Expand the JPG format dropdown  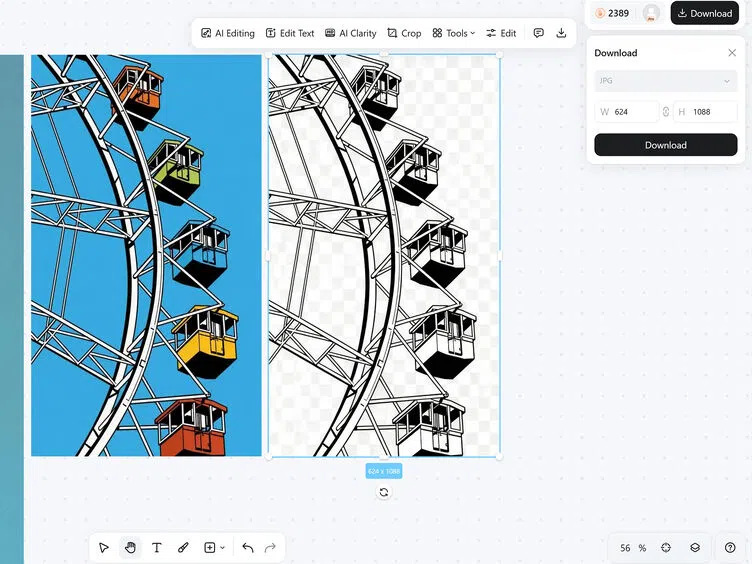(666, 81)
